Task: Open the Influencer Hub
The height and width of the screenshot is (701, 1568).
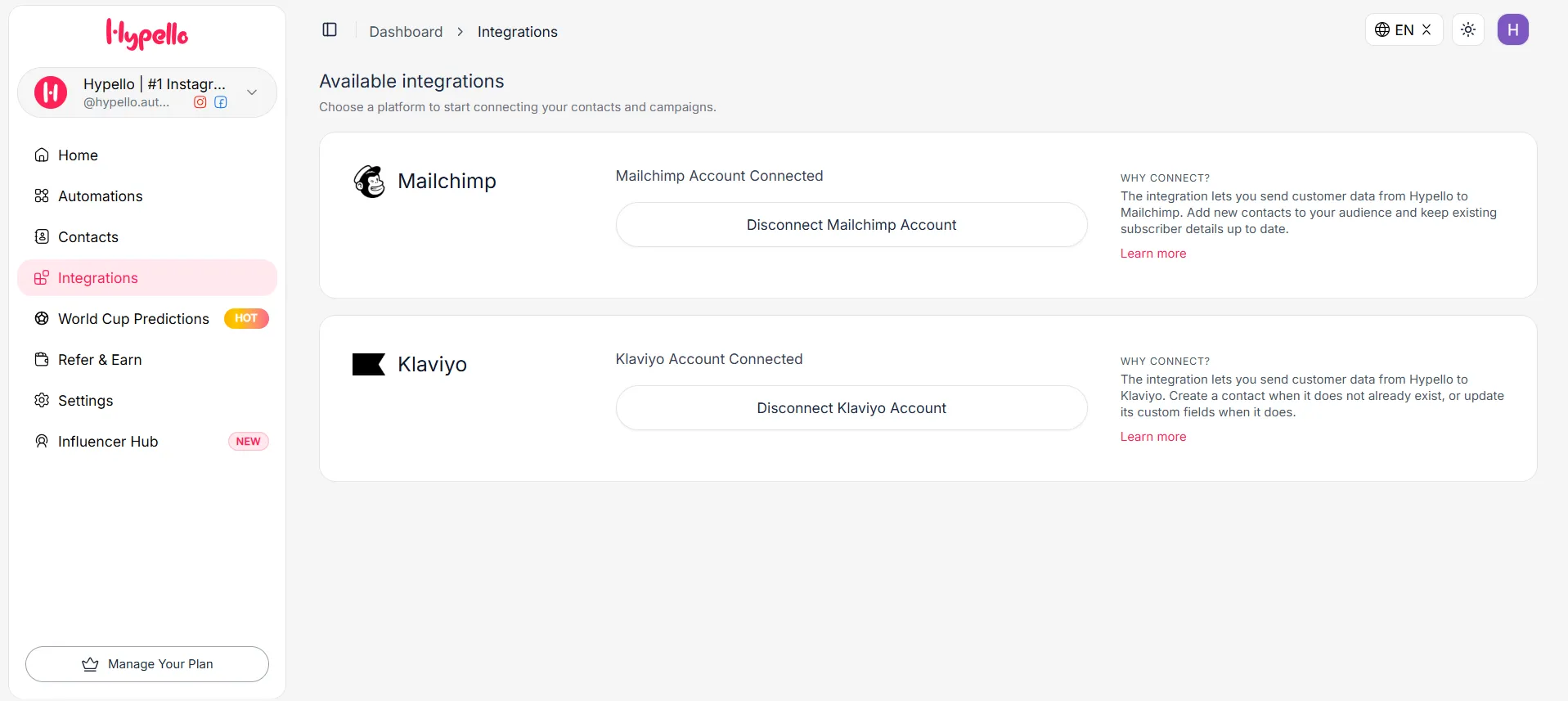Action: coord(147,442)
